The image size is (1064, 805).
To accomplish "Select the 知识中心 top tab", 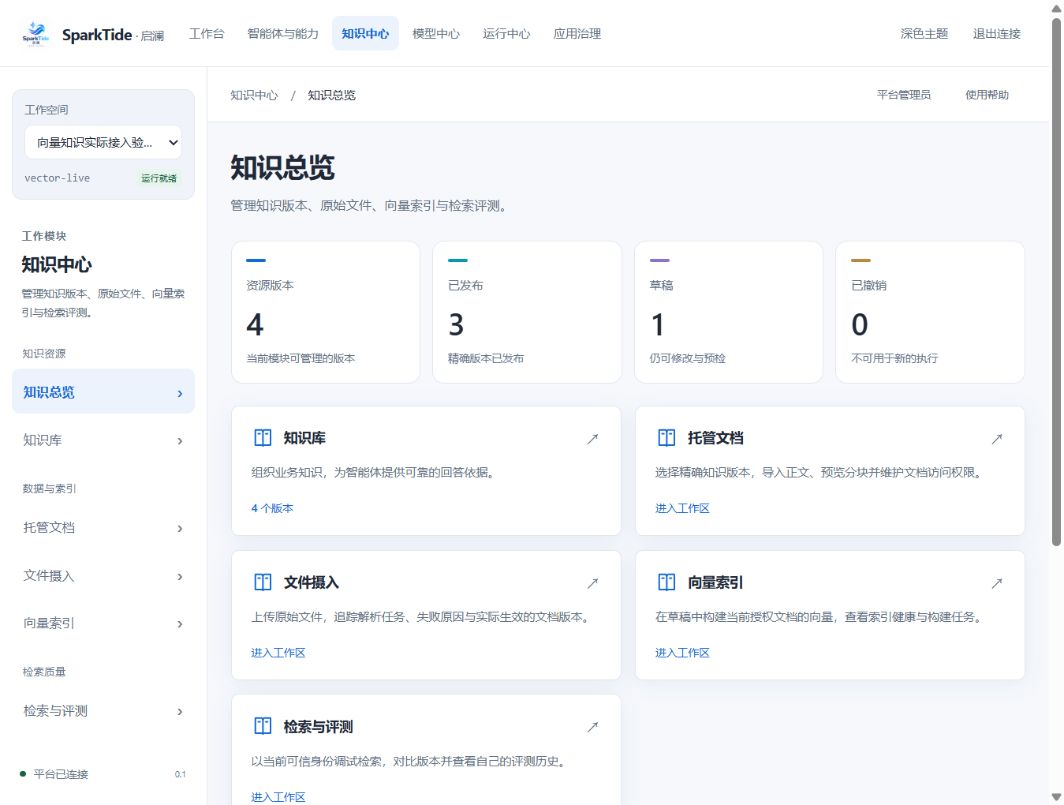I will [365, 33].
